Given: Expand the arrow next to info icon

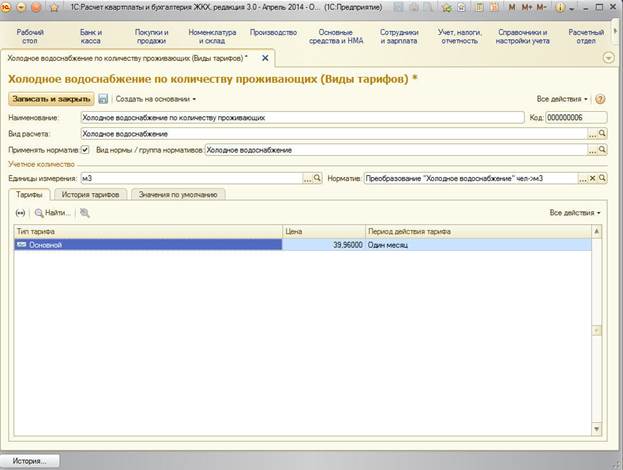Looking at the screenshot, I should [571, 8].
